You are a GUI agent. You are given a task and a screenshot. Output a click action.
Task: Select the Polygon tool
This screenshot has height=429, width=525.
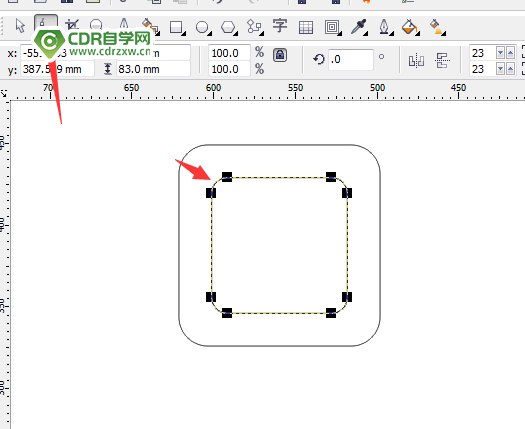click(x=229, y=27)
